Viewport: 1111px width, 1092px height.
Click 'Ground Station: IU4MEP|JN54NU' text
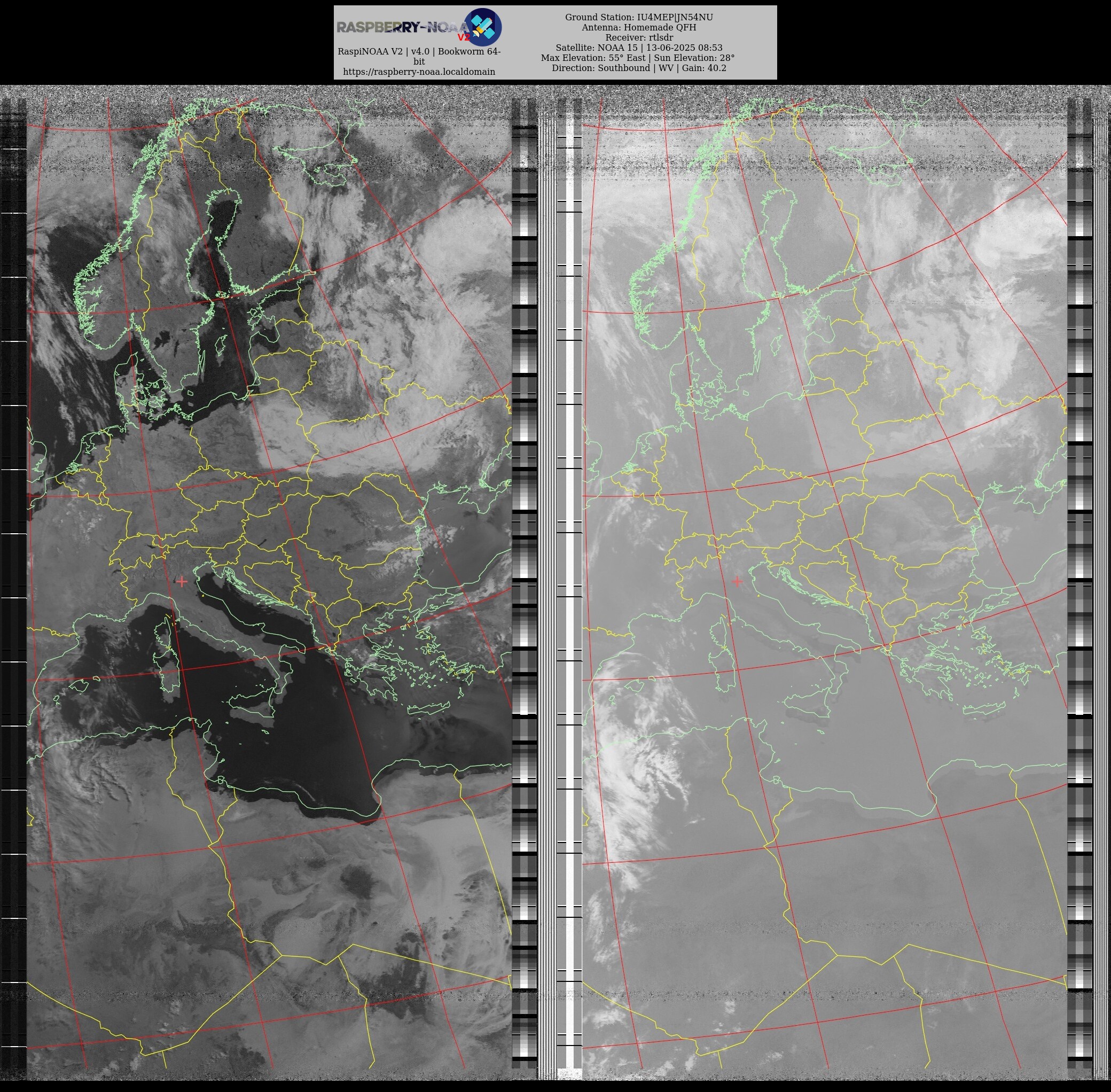pyautogui.click(x=639, y=17)
